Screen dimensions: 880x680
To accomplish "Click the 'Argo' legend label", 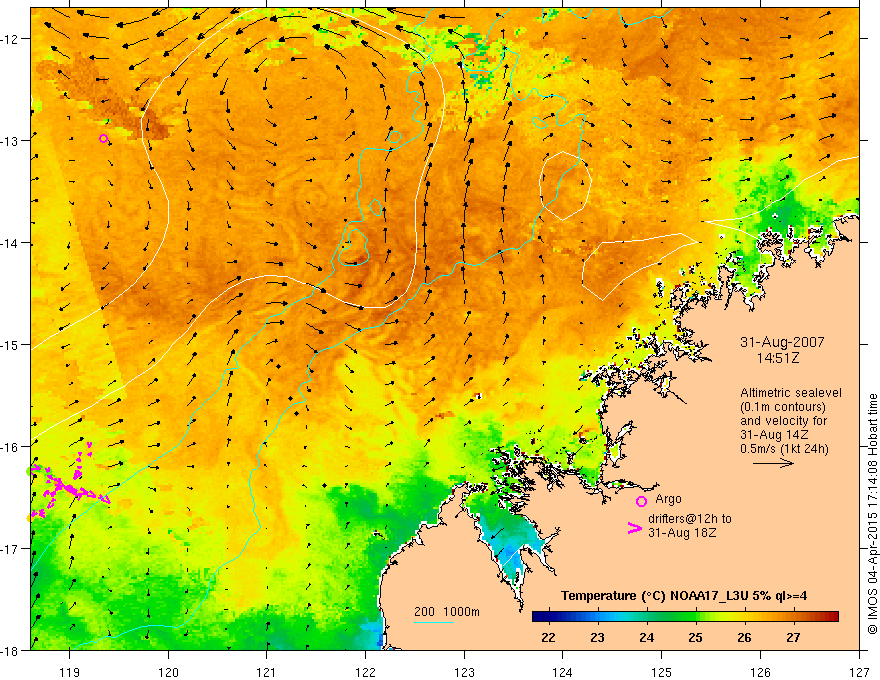I will tap(668, 499).
